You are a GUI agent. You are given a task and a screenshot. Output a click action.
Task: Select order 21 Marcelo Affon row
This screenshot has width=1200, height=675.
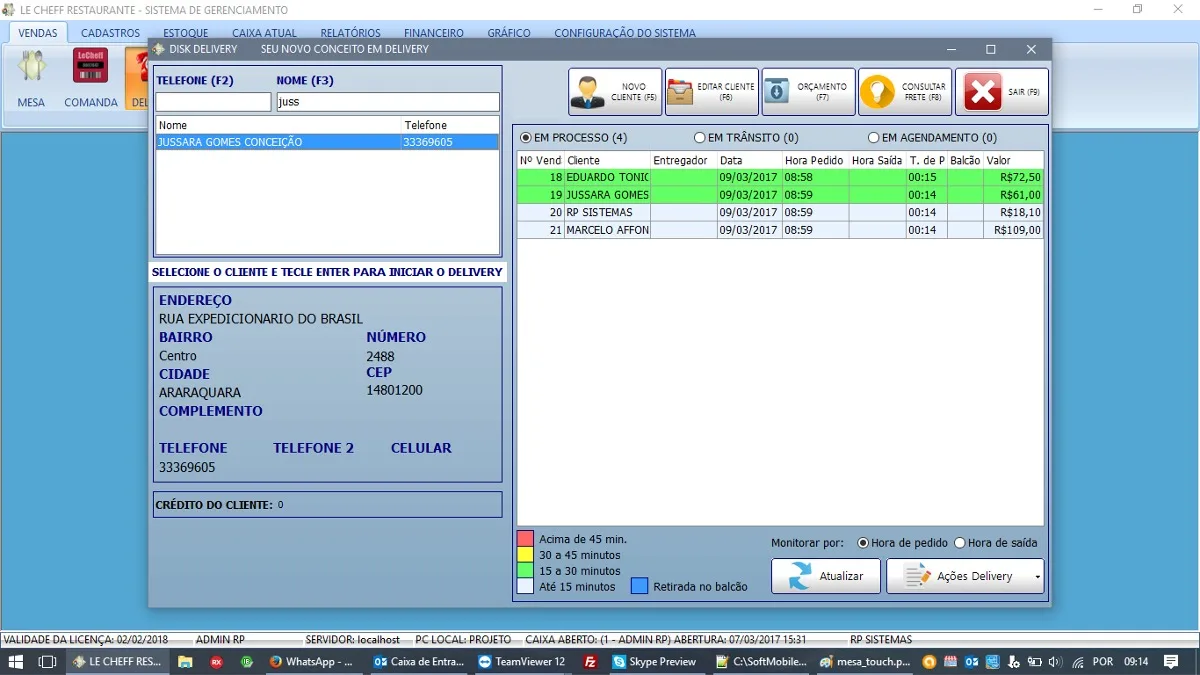pos(780,230)
